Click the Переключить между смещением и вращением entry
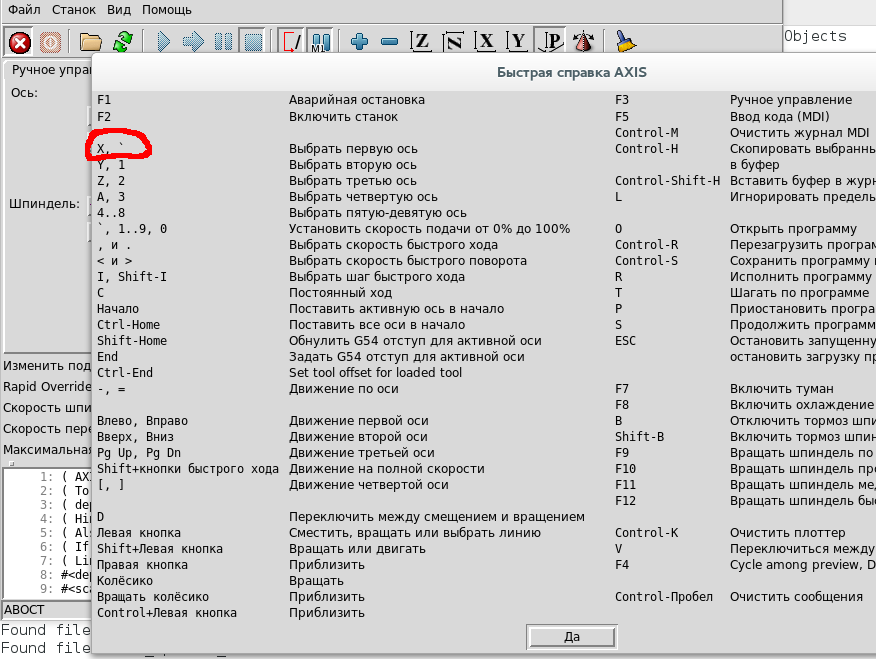The height and width of the screenshot is (659, 876). coord(437,517)
